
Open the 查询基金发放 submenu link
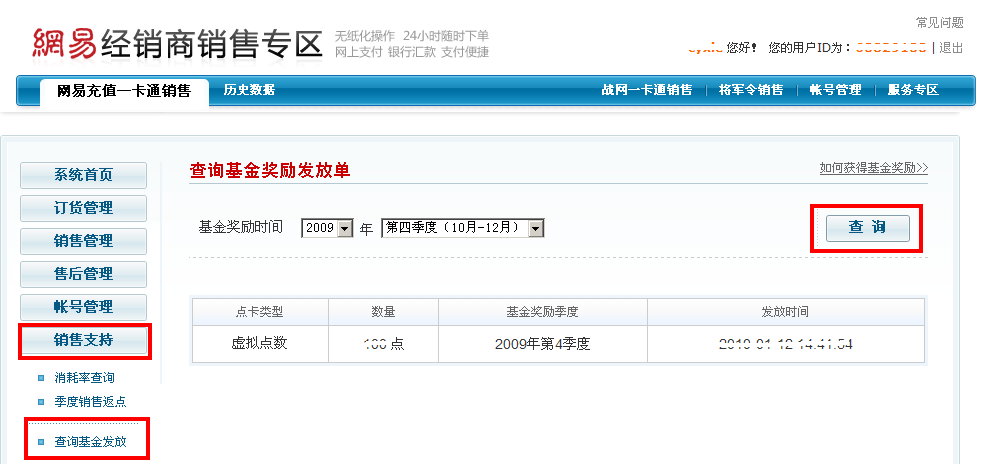91,442
